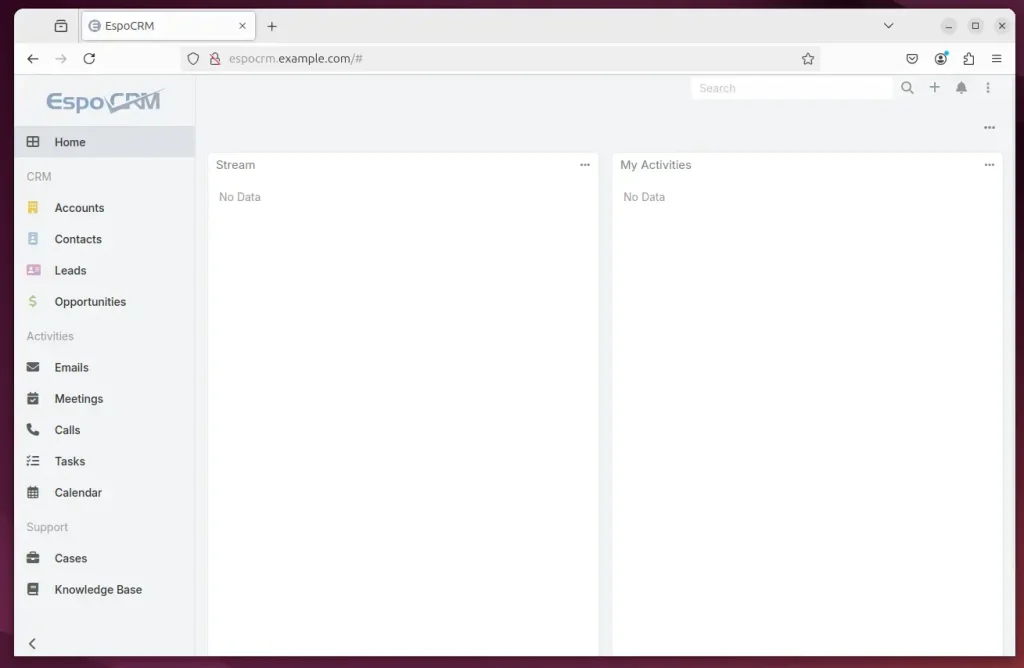The image size is (1024, 668).
Task: Click the Contacts badge icon
Action: tap(33, 239)
